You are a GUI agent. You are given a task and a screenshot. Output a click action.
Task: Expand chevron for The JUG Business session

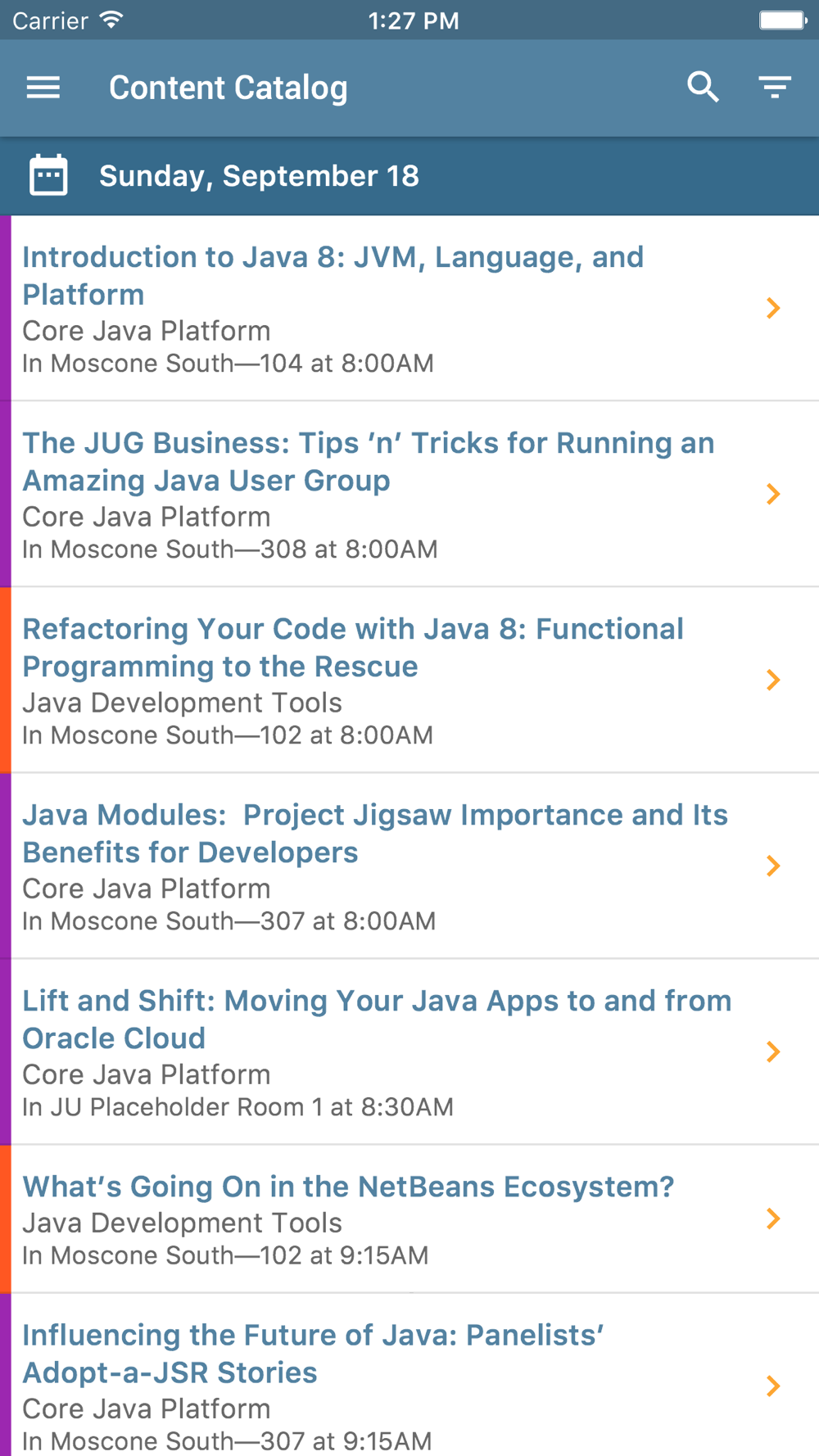click(x=772, y=494)
